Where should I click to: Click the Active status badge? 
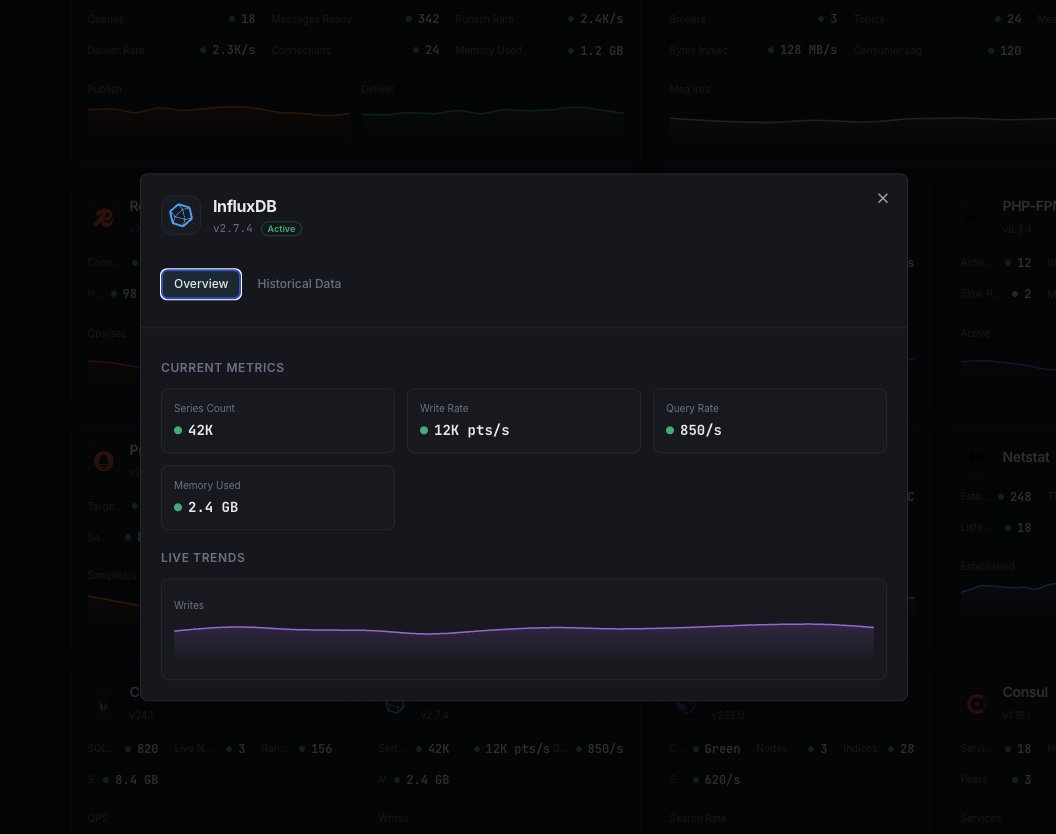(x=281, y=228)
